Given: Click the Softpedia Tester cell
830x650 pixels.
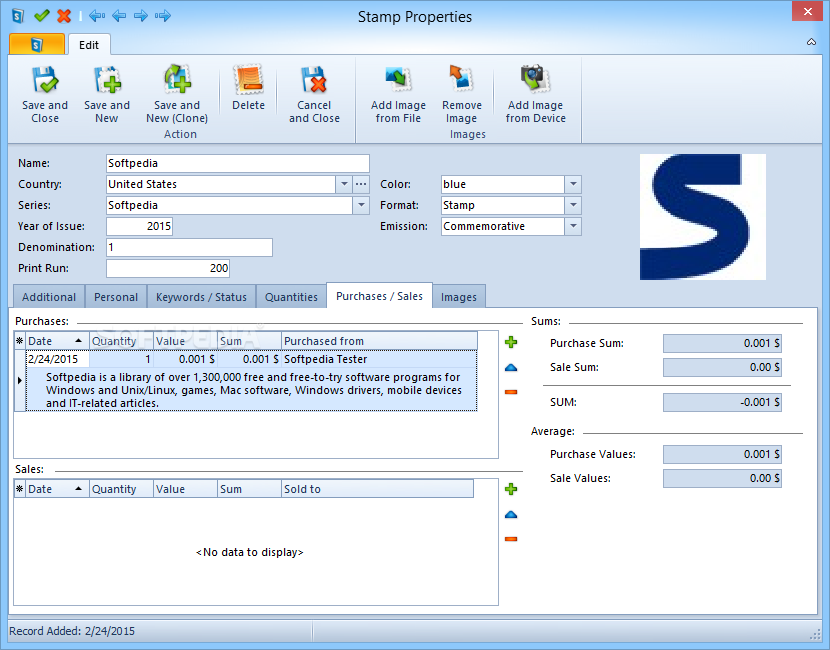Looking at the screenshot, I should 379,359.
